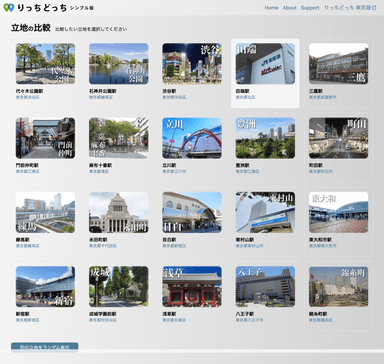Click the 東京都練馬区 link under 練馬駅
Viewport: 384px width, 364px height.
(28, 246)
